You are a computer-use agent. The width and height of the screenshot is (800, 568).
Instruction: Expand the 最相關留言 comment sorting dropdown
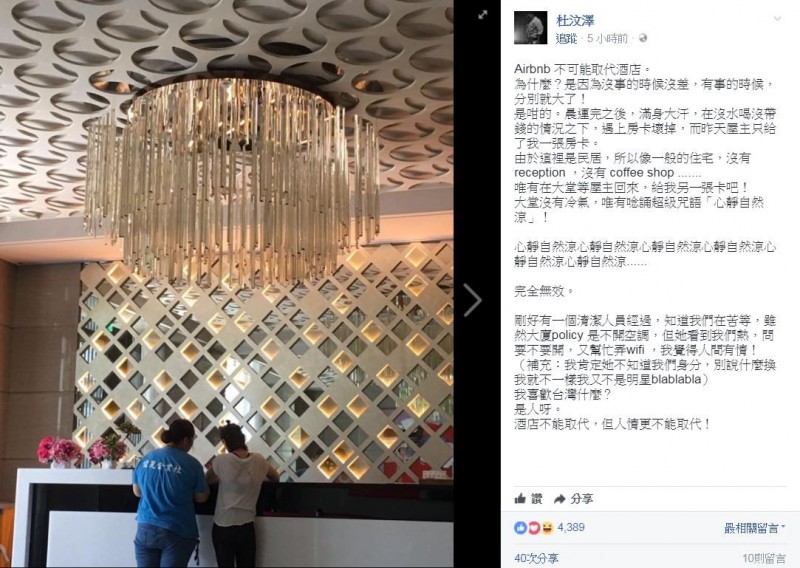[754, 528]
